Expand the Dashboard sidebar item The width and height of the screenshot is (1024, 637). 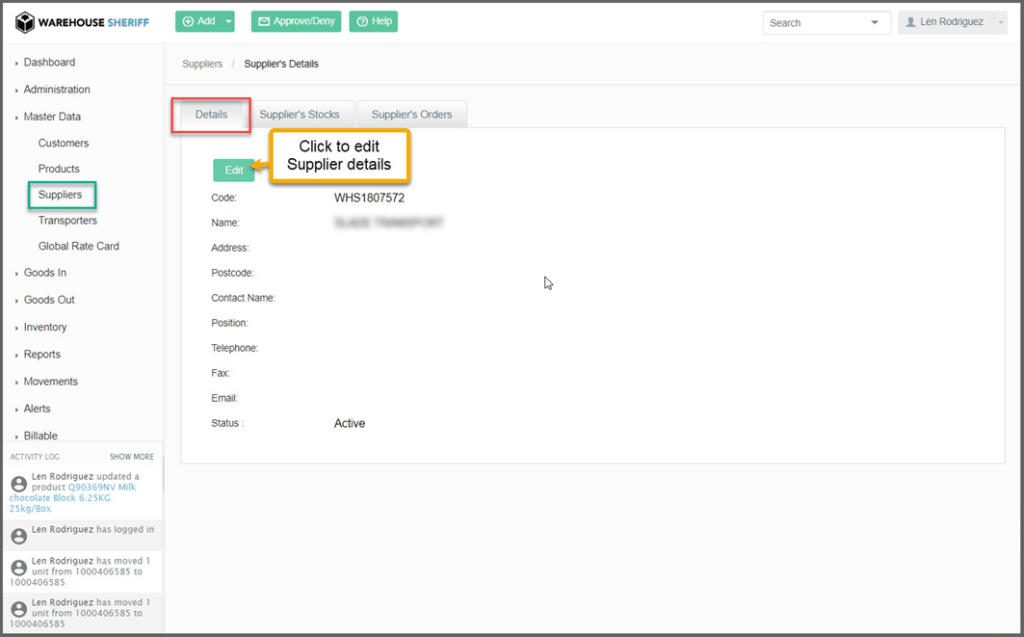coord(49,62)
